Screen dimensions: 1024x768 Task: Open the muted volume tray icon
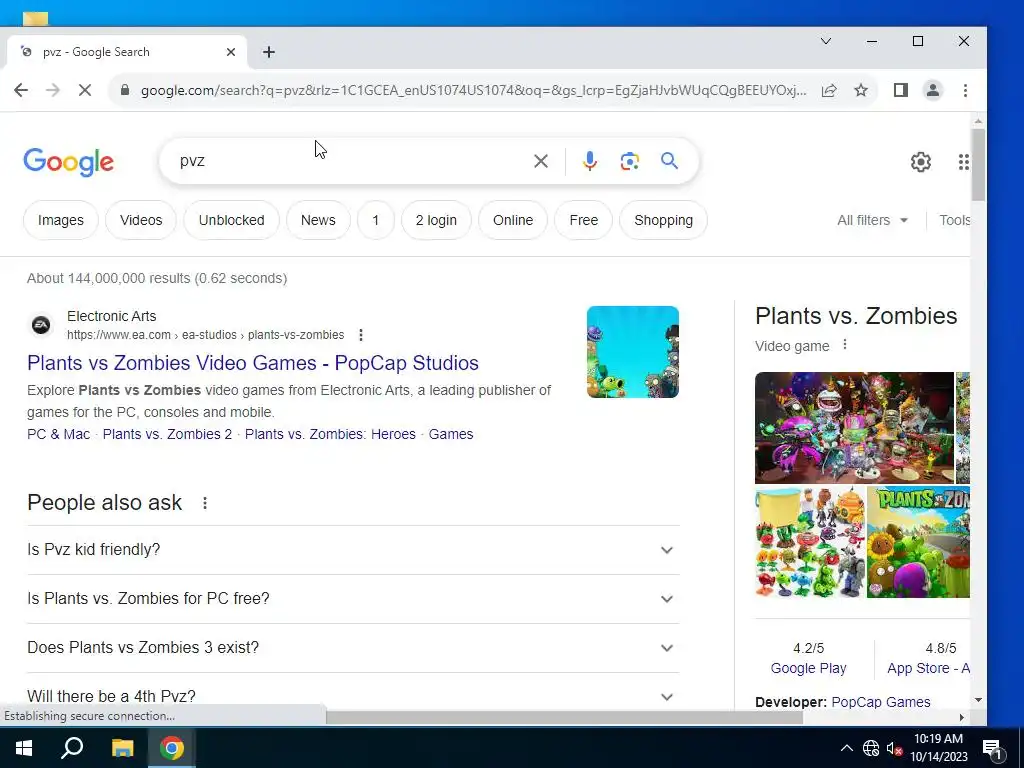[894, 748]
